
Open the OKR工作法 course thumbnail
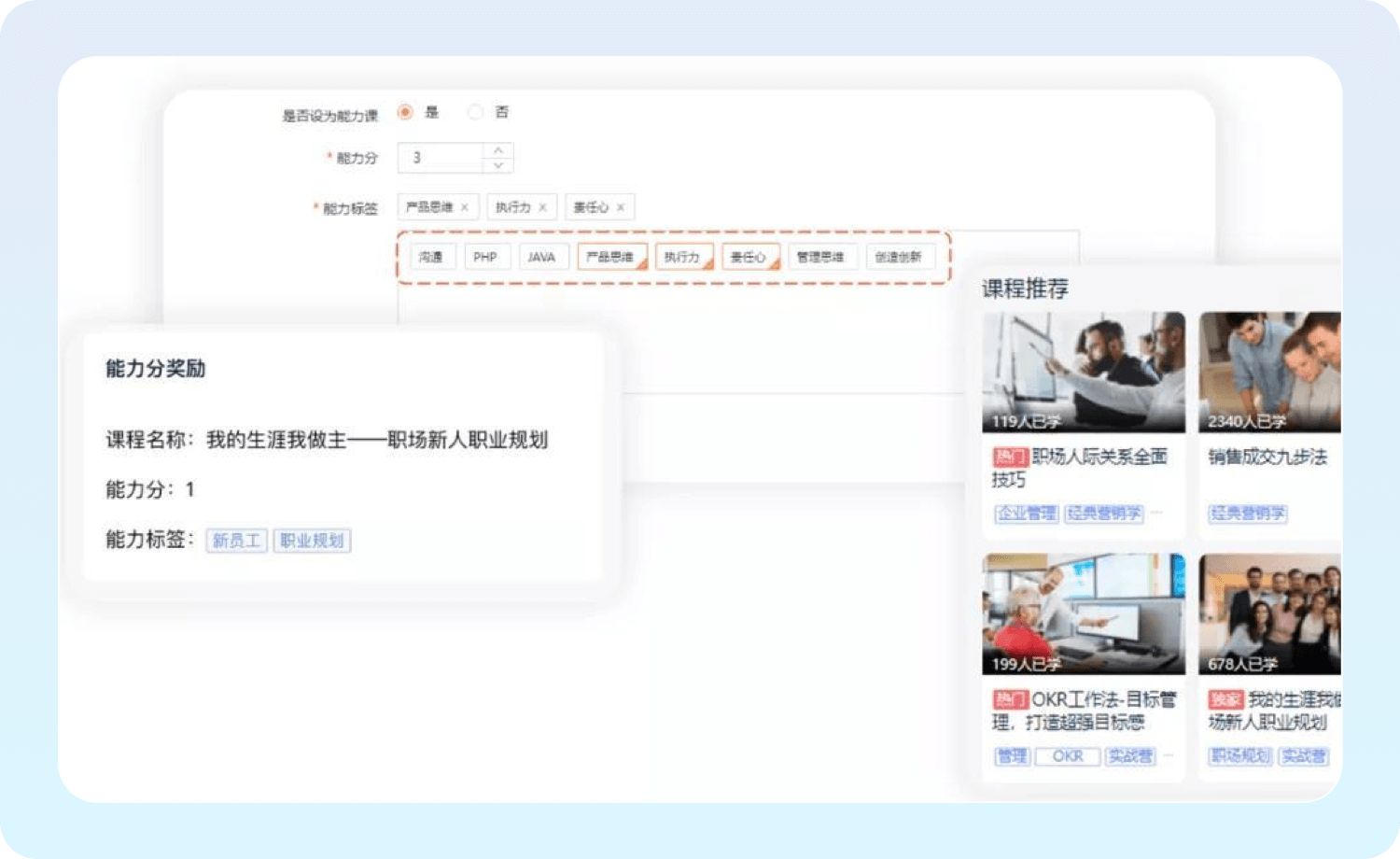[1083, 613]
